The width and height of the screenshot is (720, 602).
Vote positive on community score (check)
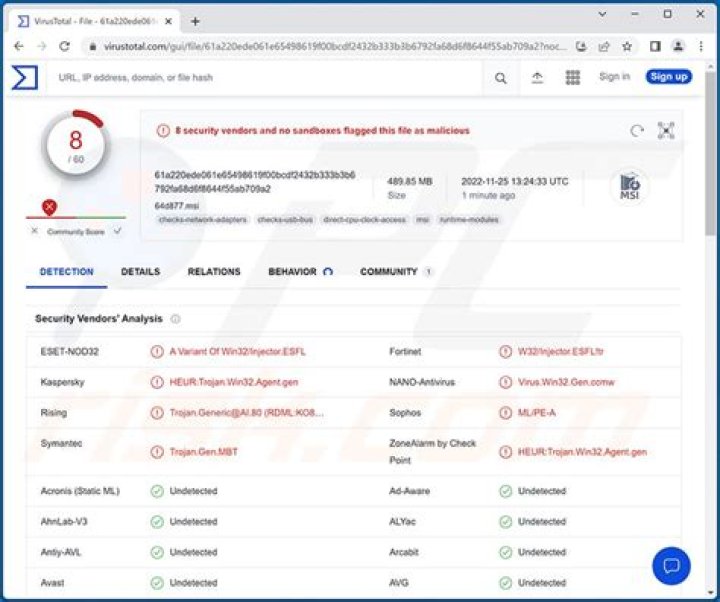[118, 231]
